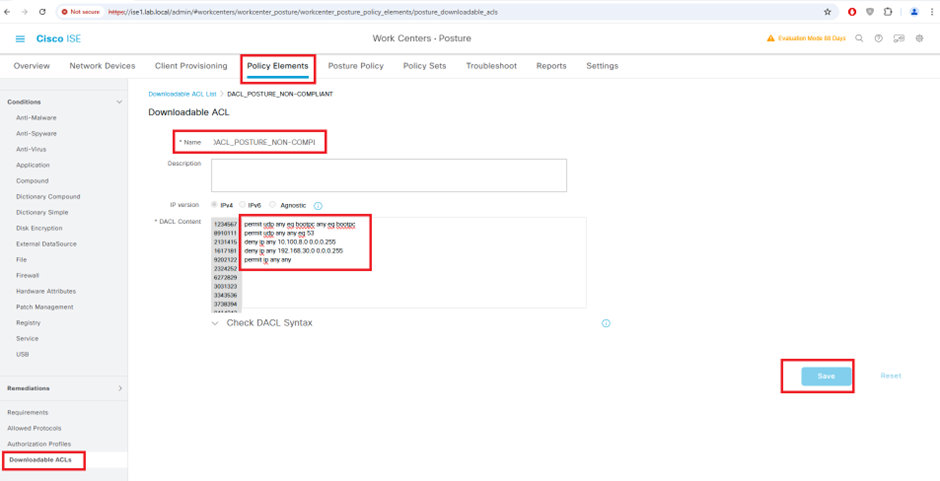
Task: Click the Check DACL Syntax info icon
Action: 606,323
